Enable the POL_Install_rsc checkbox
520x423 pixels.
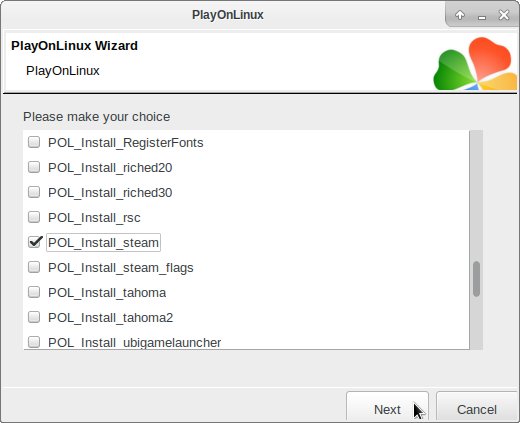(x=34, y=217)
